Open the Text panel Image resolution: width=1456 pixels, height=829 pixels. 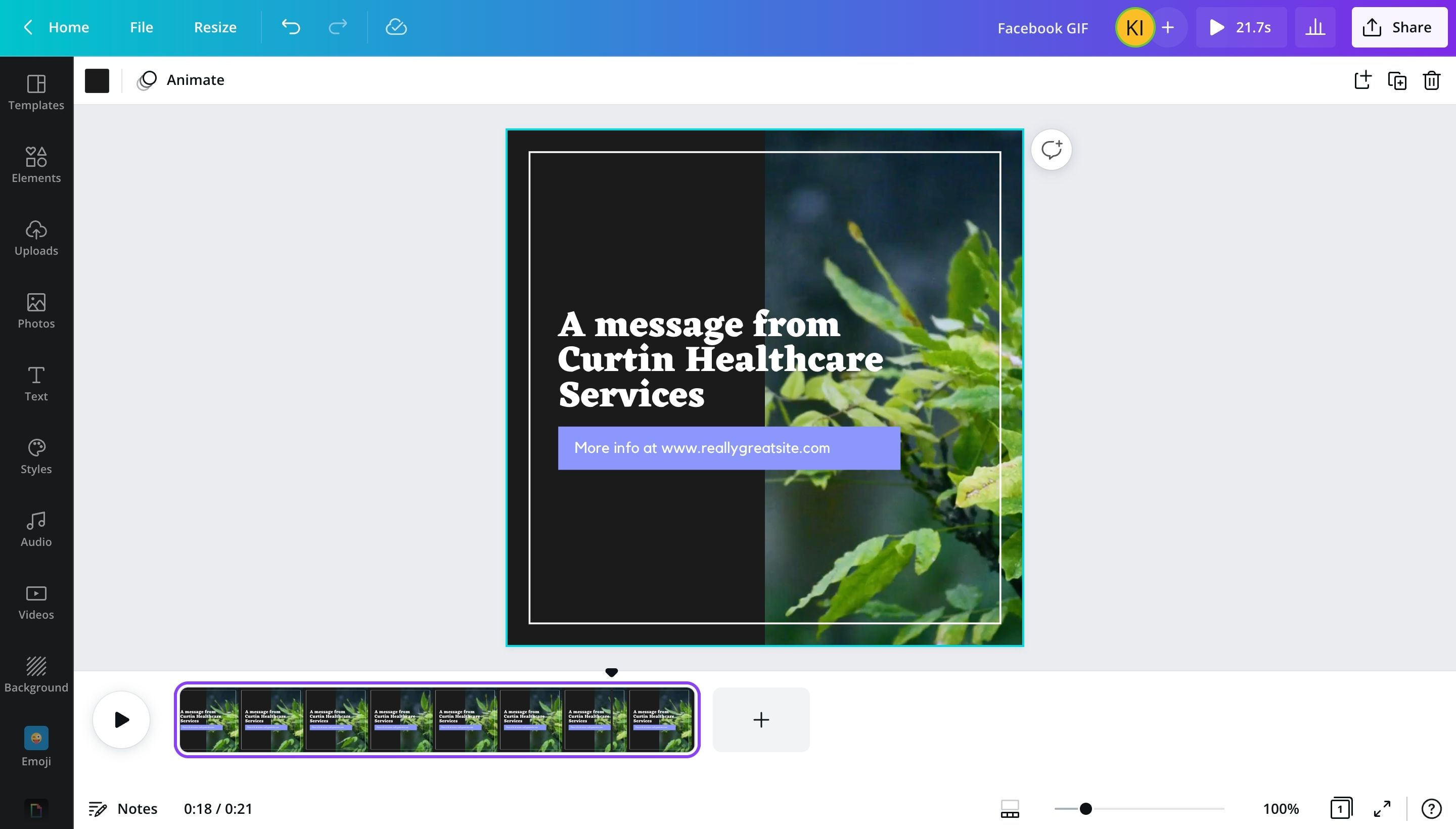(36, 383)
